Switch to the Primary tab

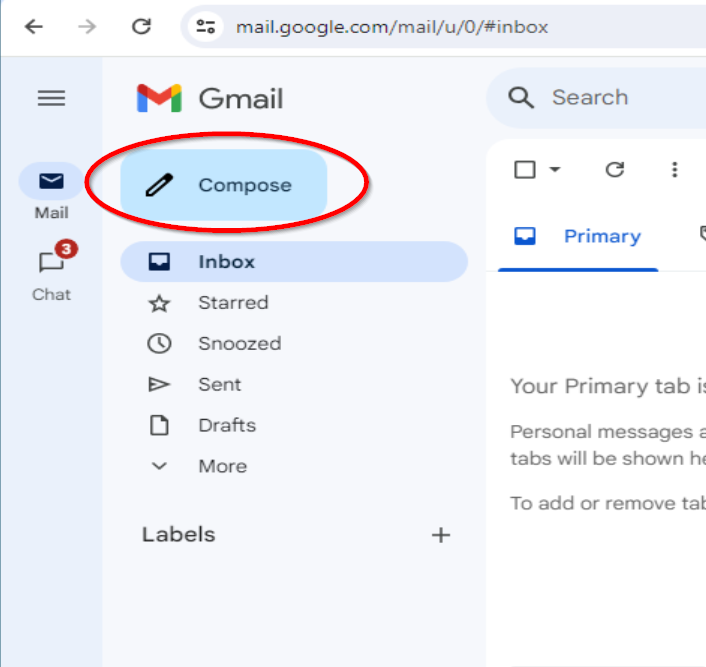click(x=601, y=237)
